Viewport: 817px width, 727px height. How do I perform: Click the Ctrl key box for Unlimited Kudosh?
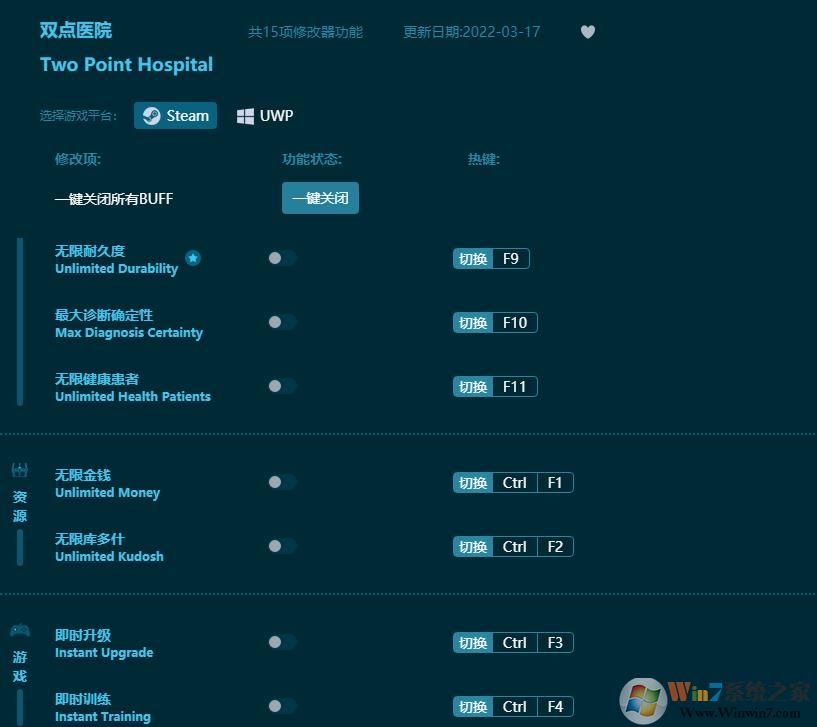515,547
